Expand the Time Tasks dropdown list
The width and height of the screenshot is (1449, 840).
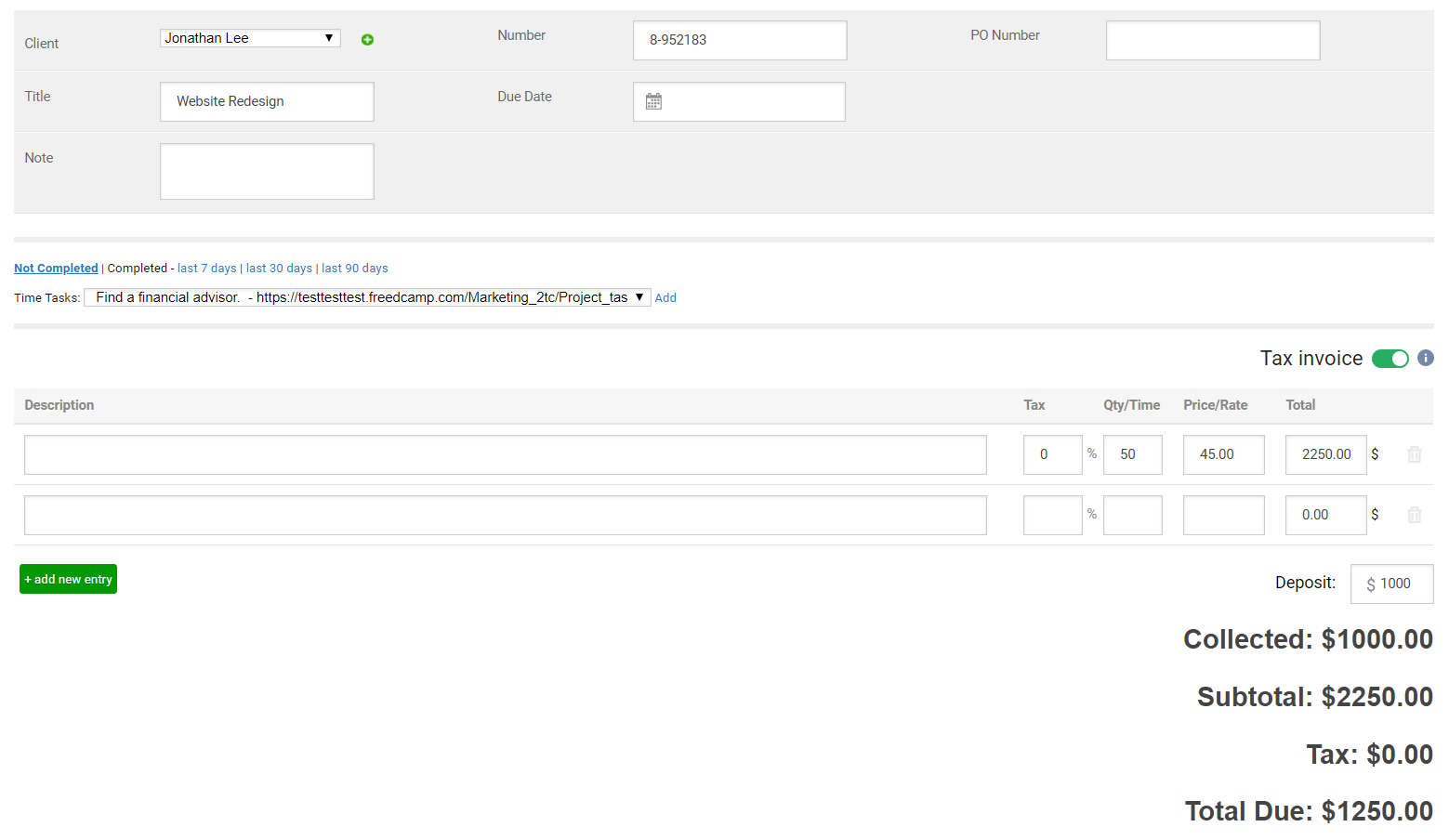pos(367,297)
